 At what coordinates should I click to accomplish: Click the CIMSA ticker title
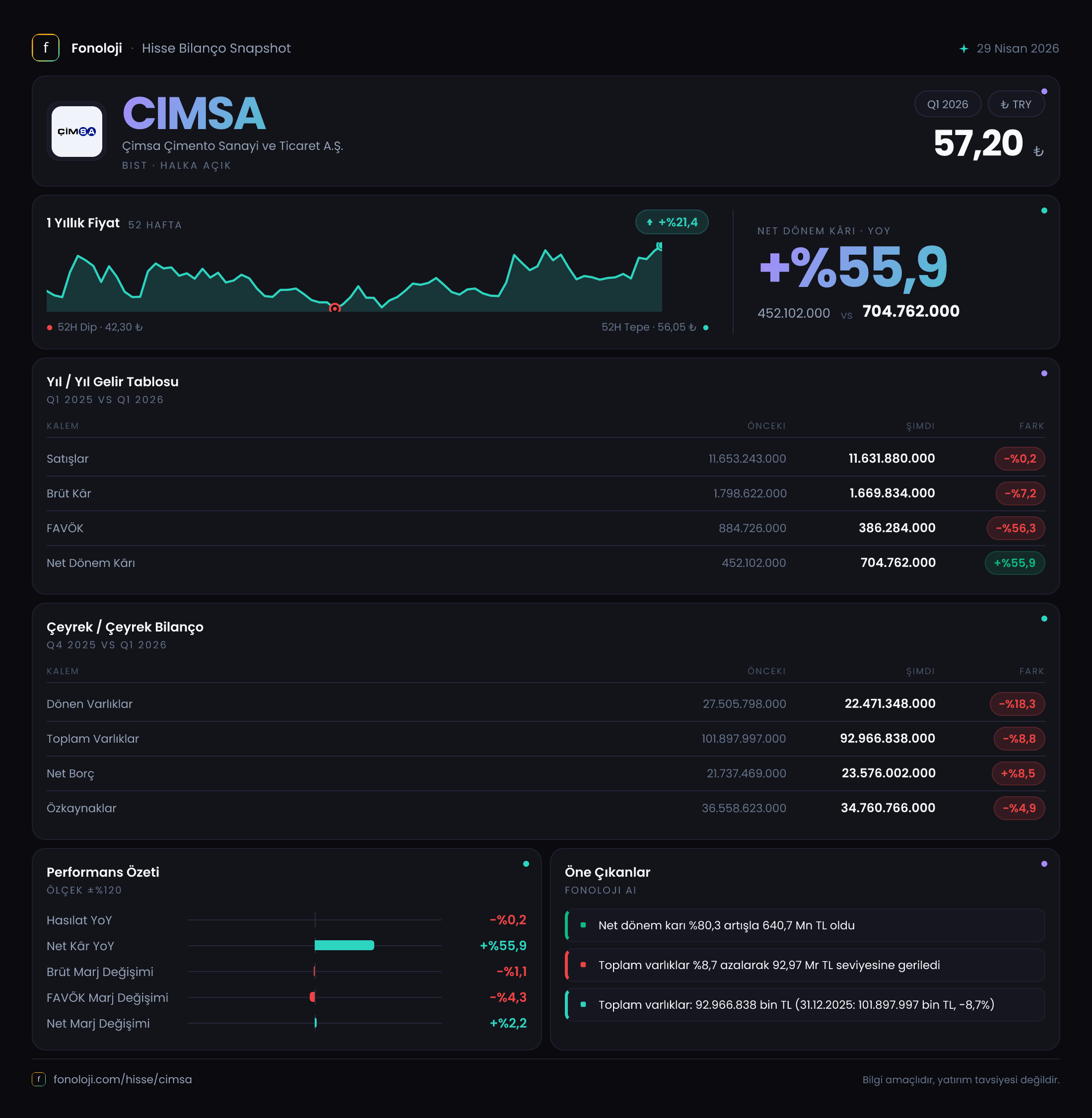click(x=194, y=113)
